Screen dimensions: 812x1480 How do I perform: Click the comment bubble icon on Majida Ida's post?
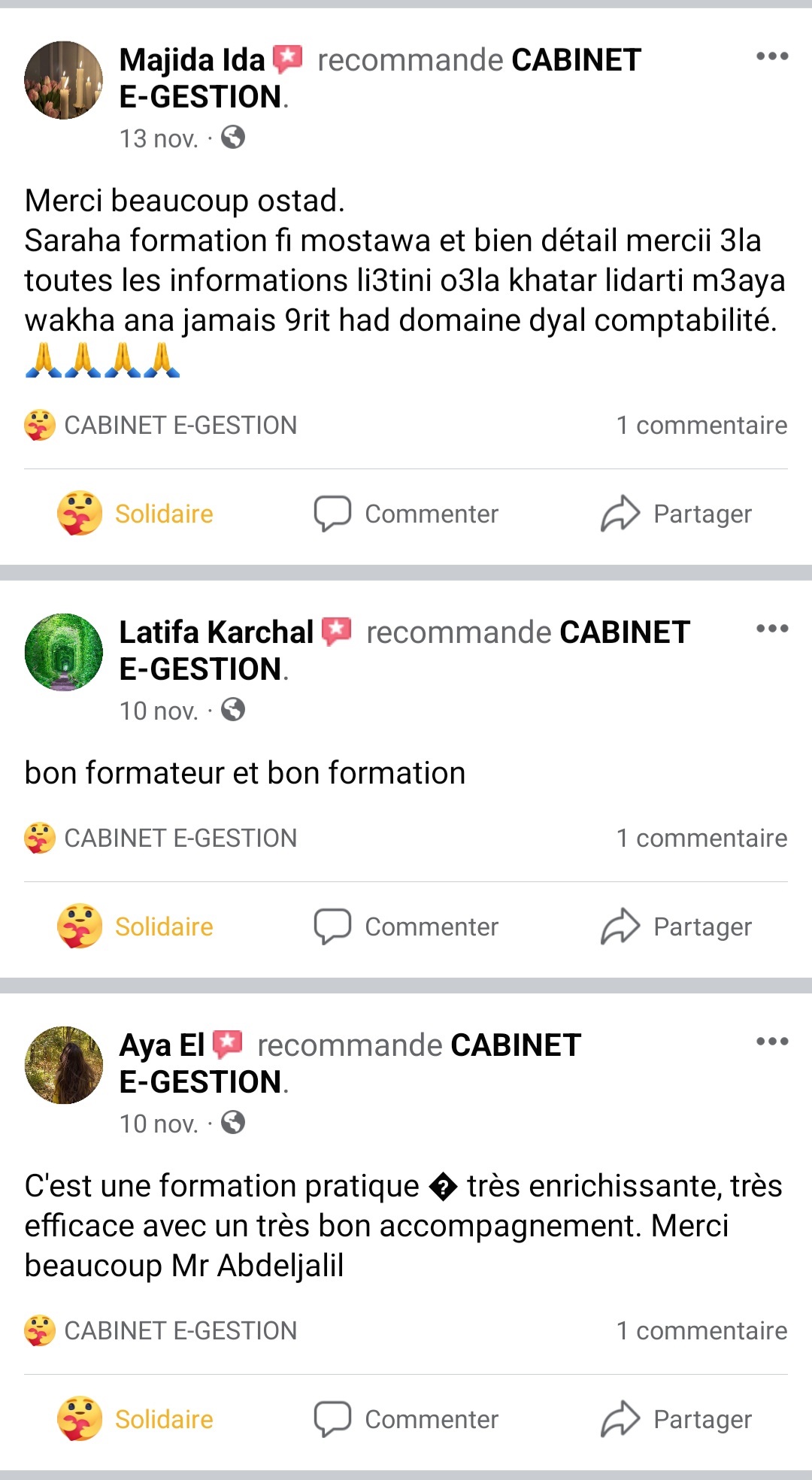(332, 514)
